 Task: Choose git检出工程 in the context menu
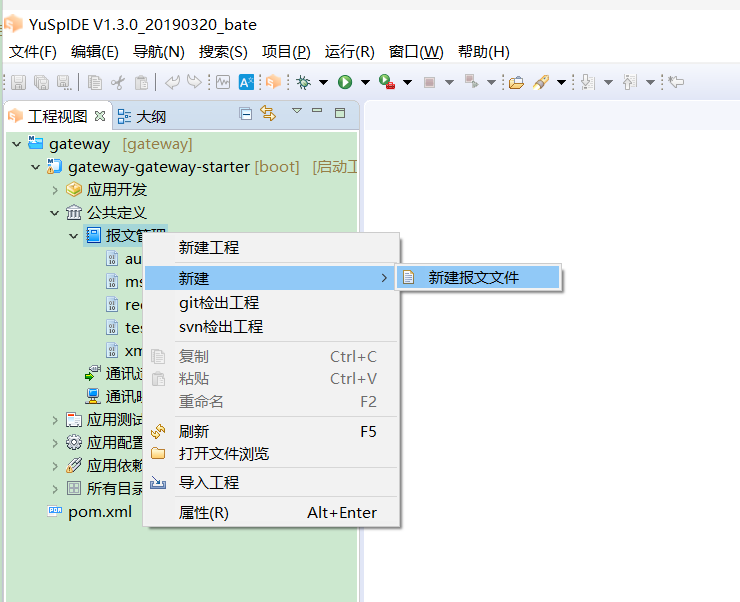(219, 303)
